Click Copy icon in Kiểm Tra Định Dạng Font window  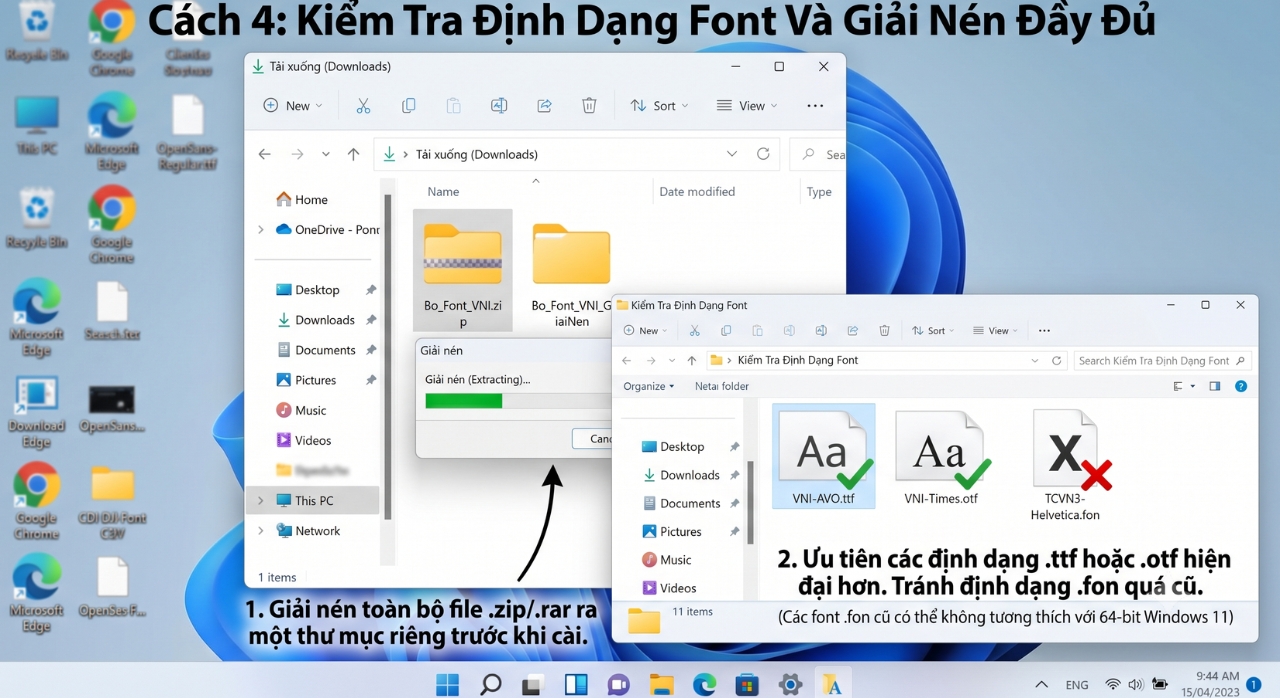[726, 330]
